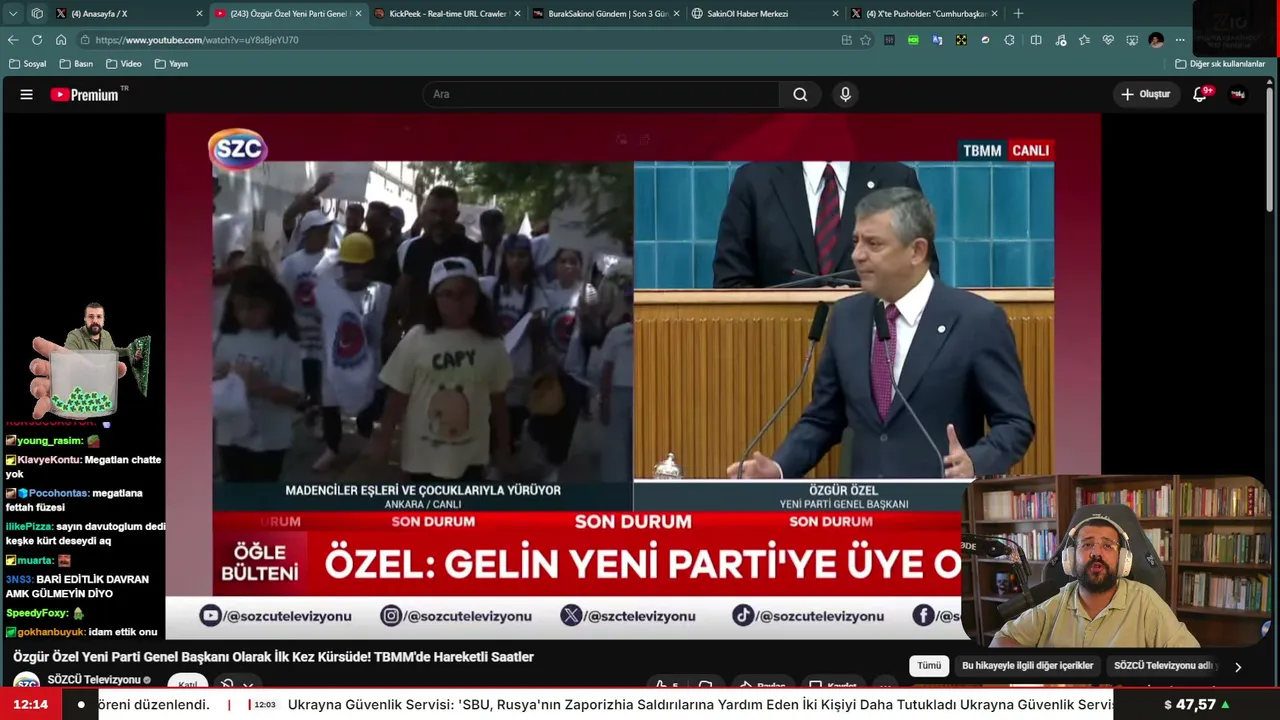Screen dimensions: 1280x720
Task: Close the Anasayfa / X tab
Action: click(x=199, y=14)
